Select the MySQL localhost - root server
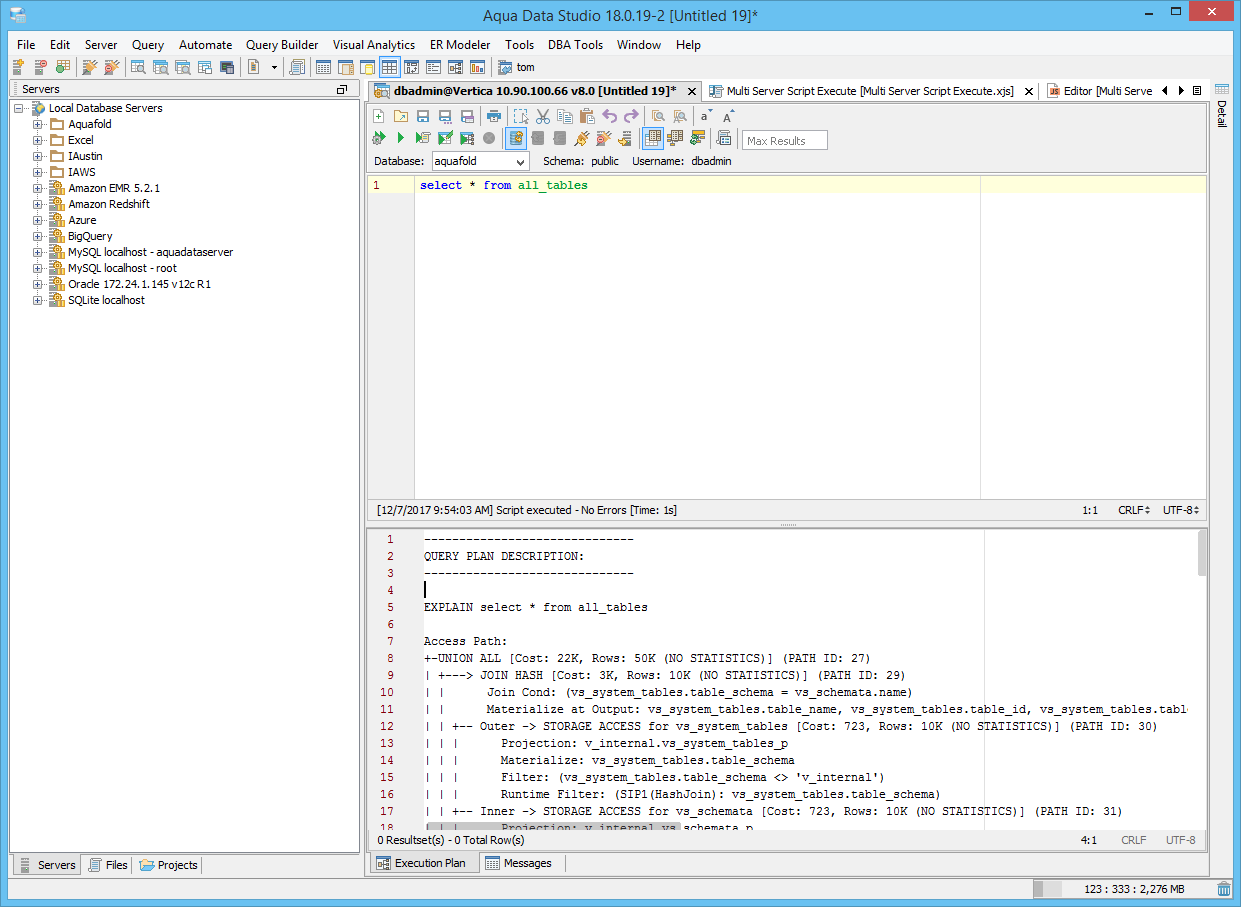 tap(122, 268)
